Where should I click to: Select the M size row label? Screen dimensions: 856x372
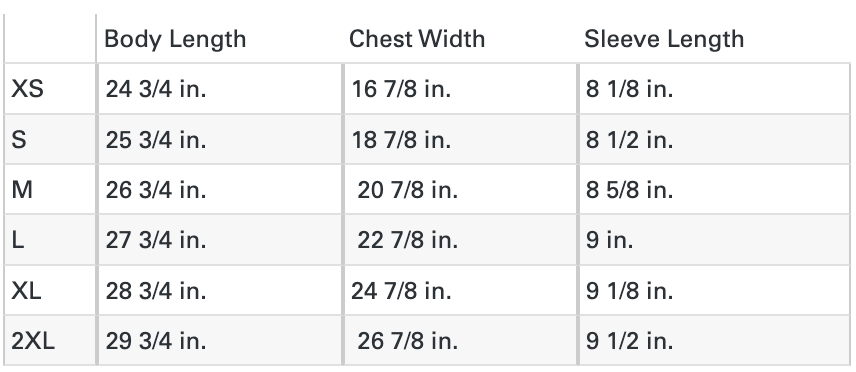click(x=22, y=190)
